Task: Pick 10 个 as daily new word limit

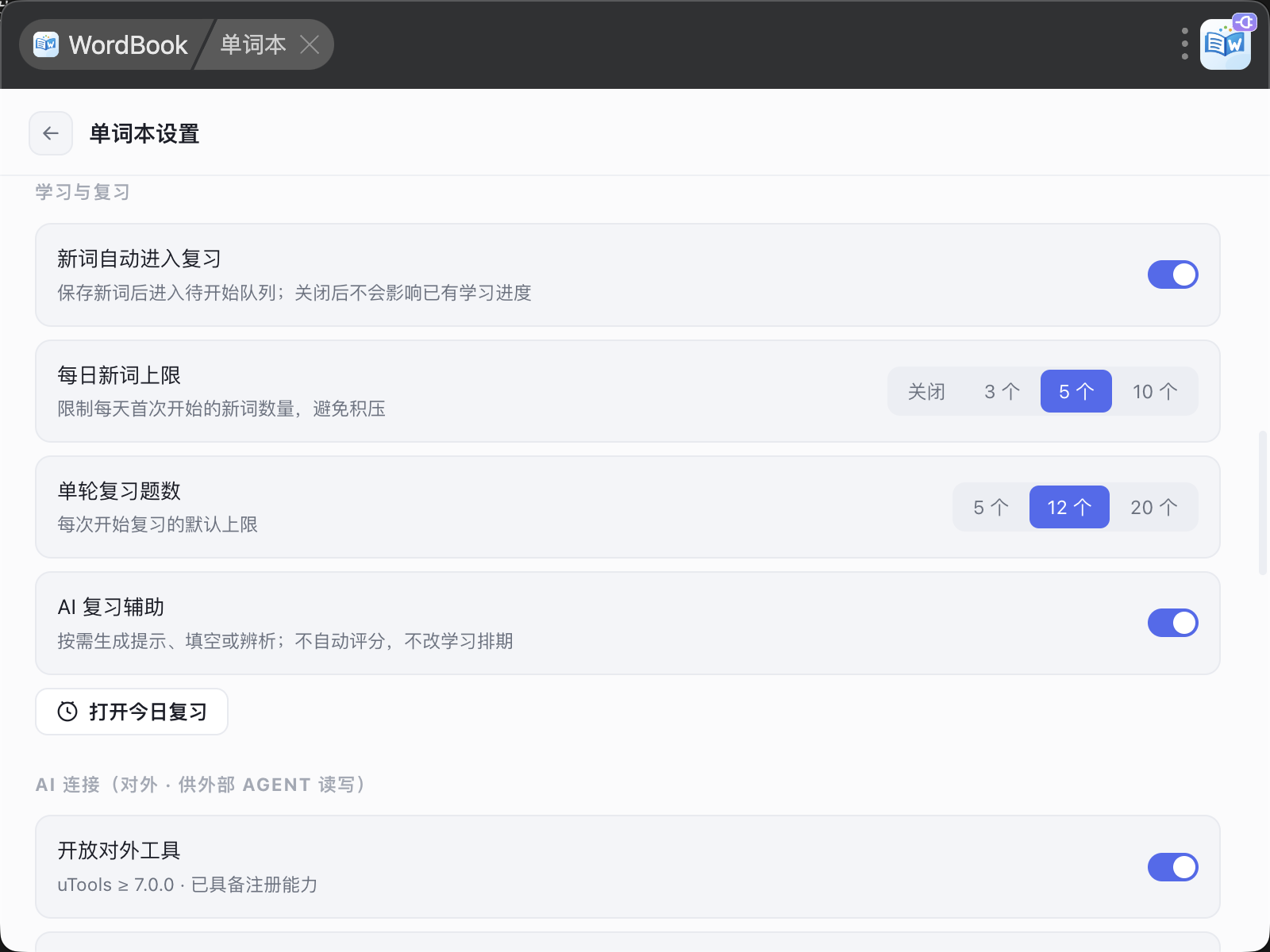Action: pos(1155,391)
